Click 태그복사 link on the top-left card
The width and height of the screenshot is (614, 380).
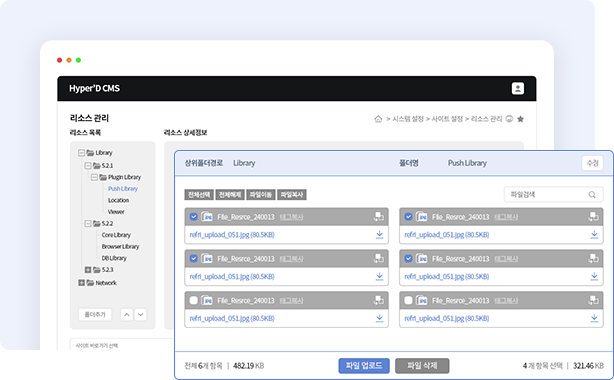click(291, 217)
